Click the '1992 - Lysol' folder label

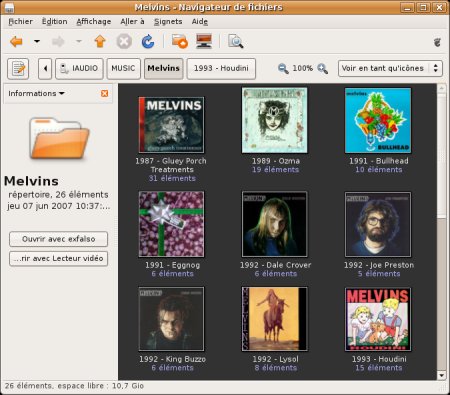(275, 359)
